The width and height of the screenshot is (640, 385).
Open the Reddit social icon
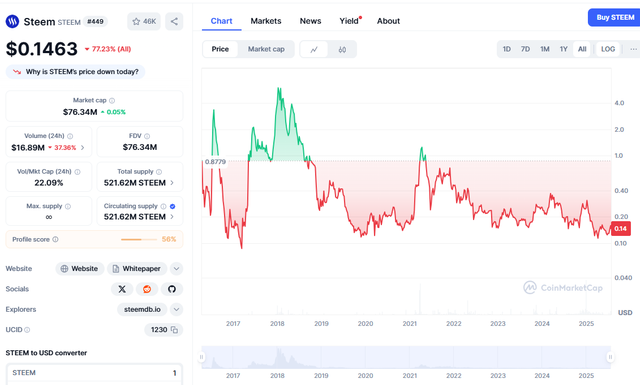(x=147, y=289)
